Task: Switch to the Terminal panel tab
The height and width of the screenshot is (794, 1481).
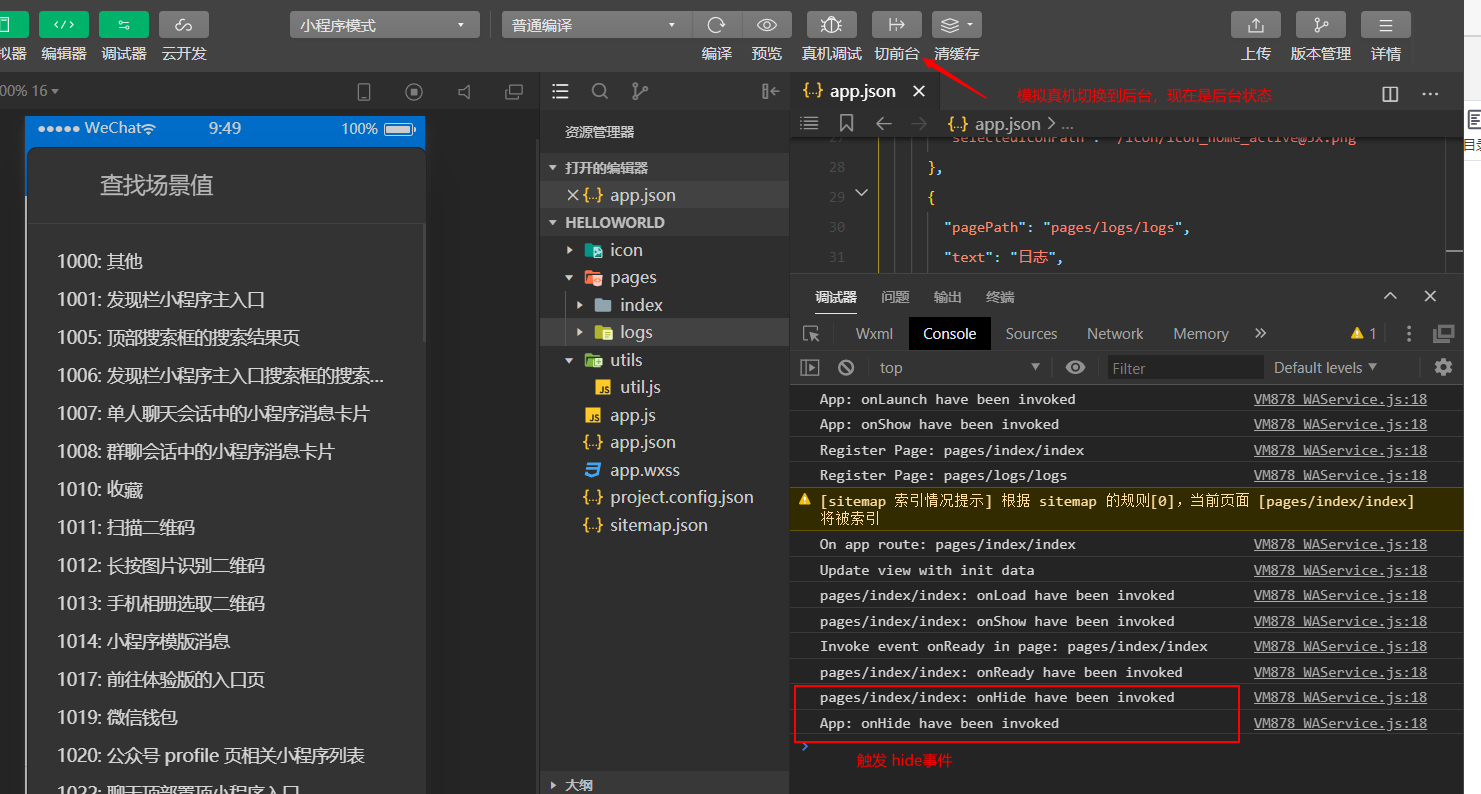Action: tap(1000, 297)
